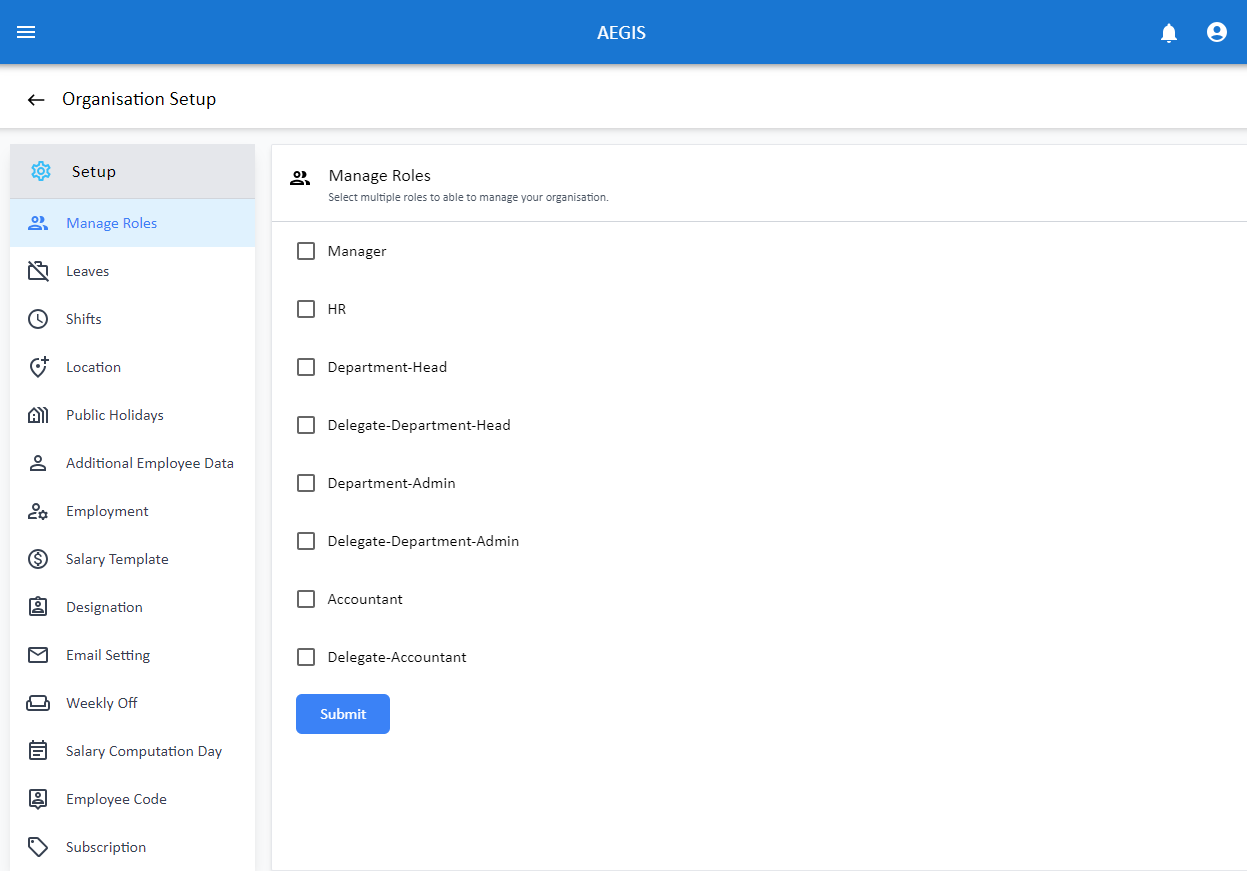
Task: Click the Salary Template dollar icon
Action: point(38,559)
